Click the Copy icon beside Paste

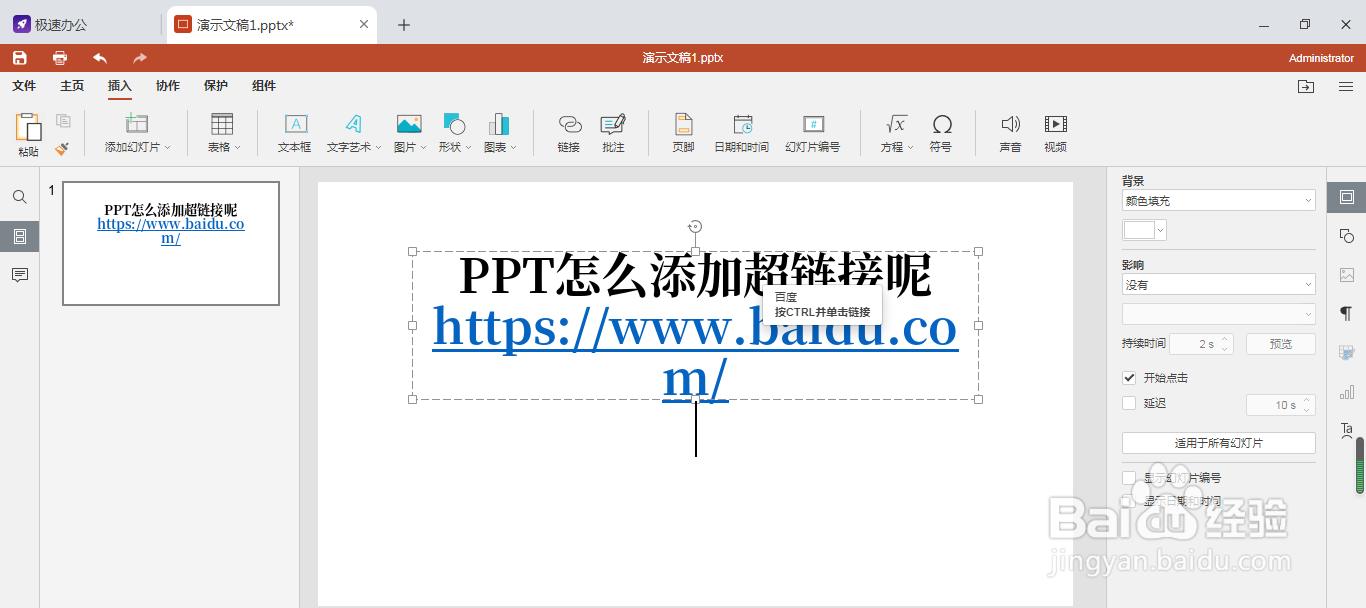click(x=63, y=121)
